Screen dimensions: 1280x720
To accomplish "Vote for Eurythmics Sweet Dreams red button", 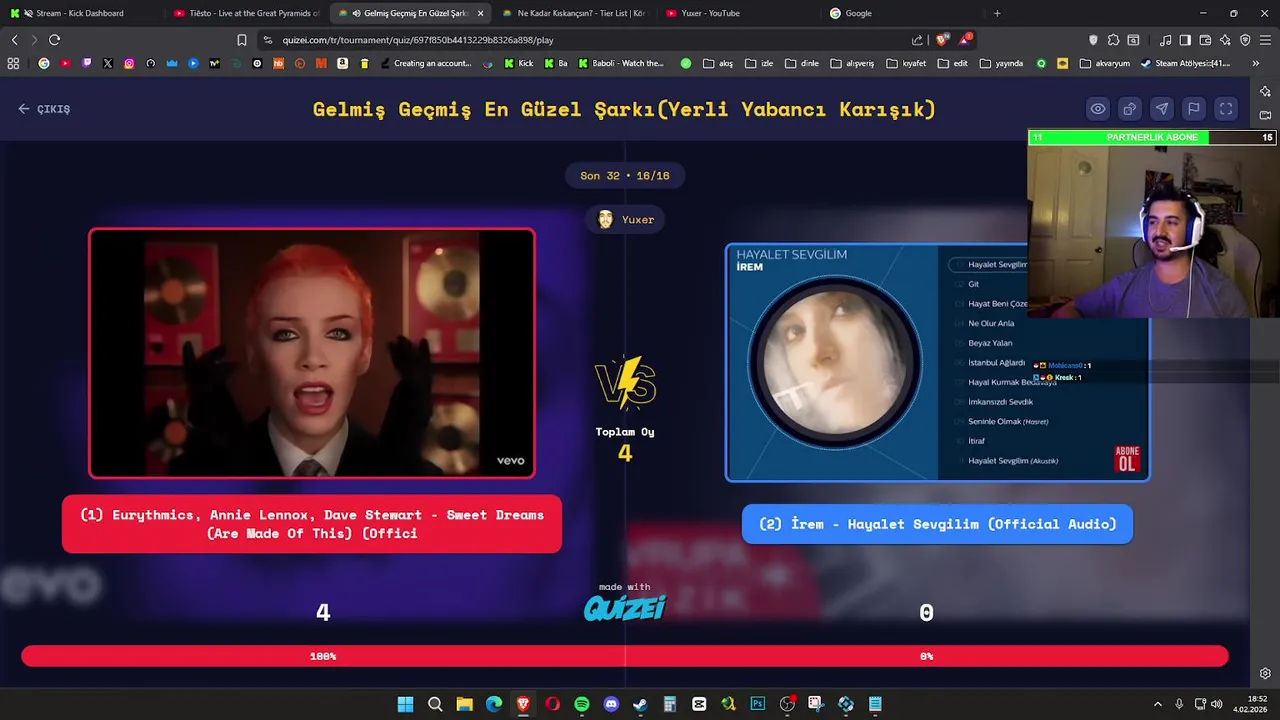I will (312, 524).
